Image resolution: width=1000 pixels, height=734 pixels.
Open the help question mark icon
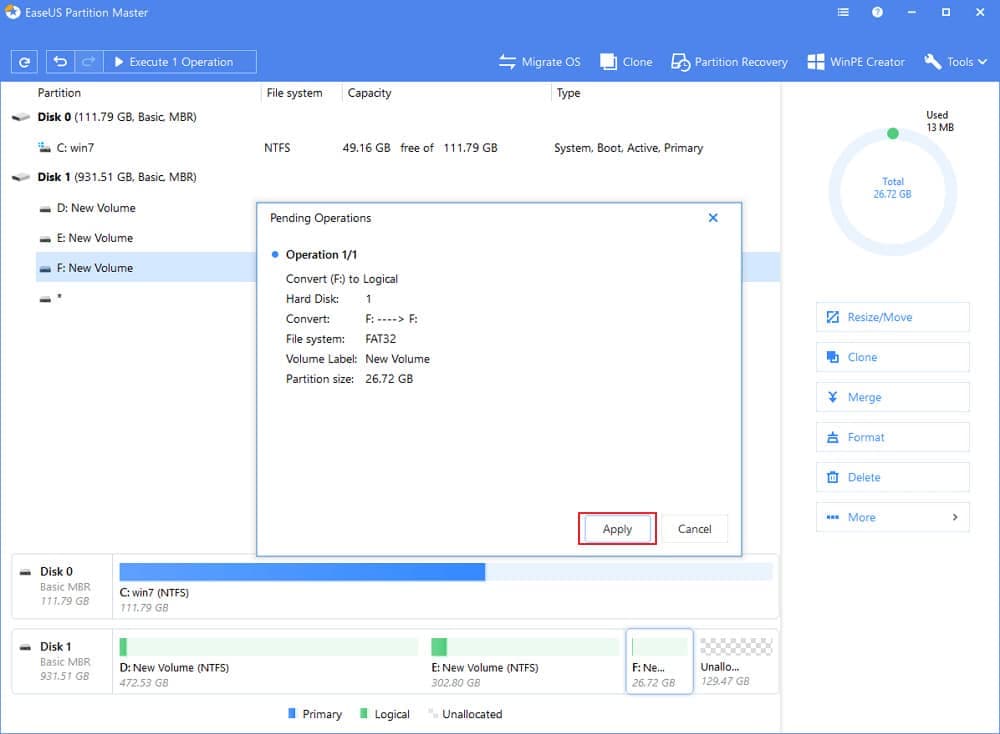878,12
